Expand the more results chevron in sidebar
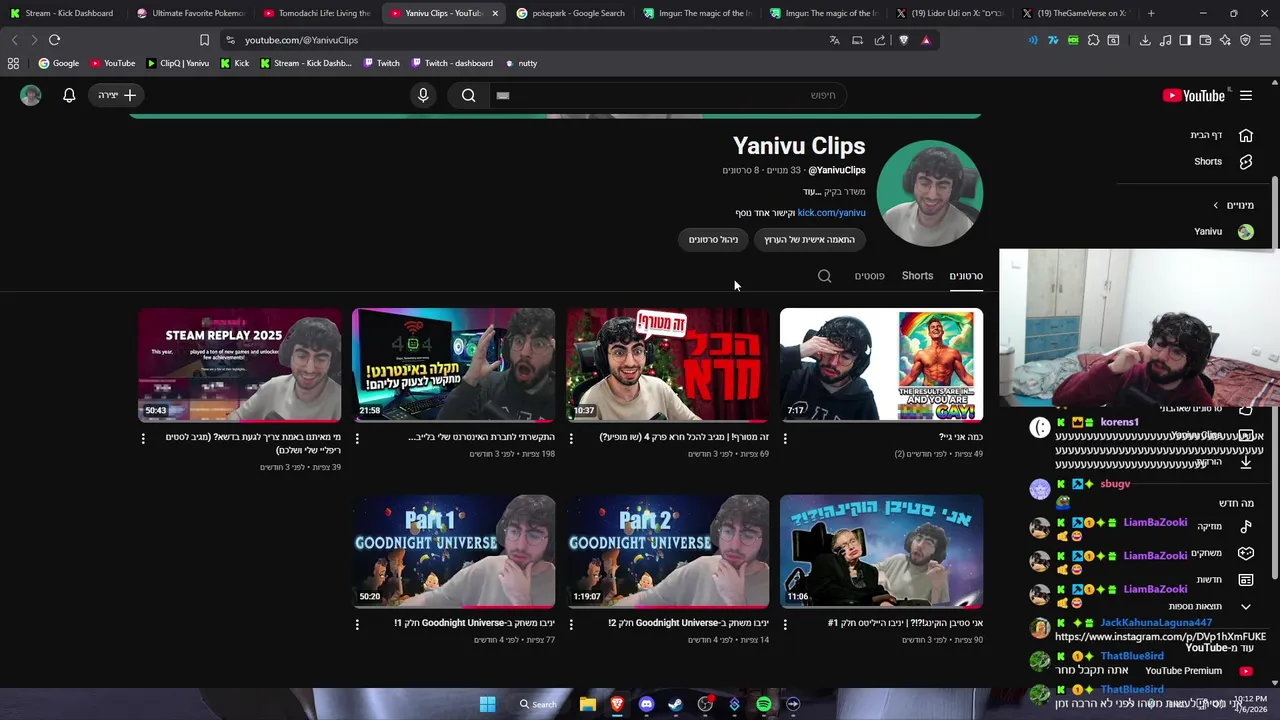This screenshot has width=1280, height=720. click(1246, 607)
